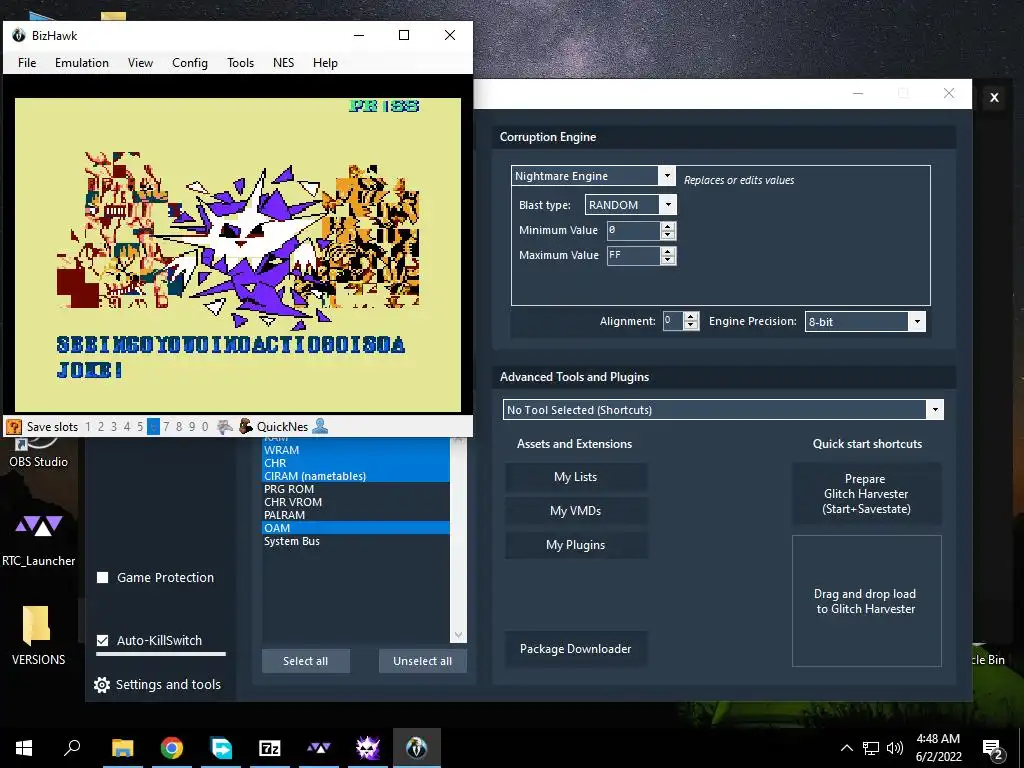Open the Config menu

190,63
